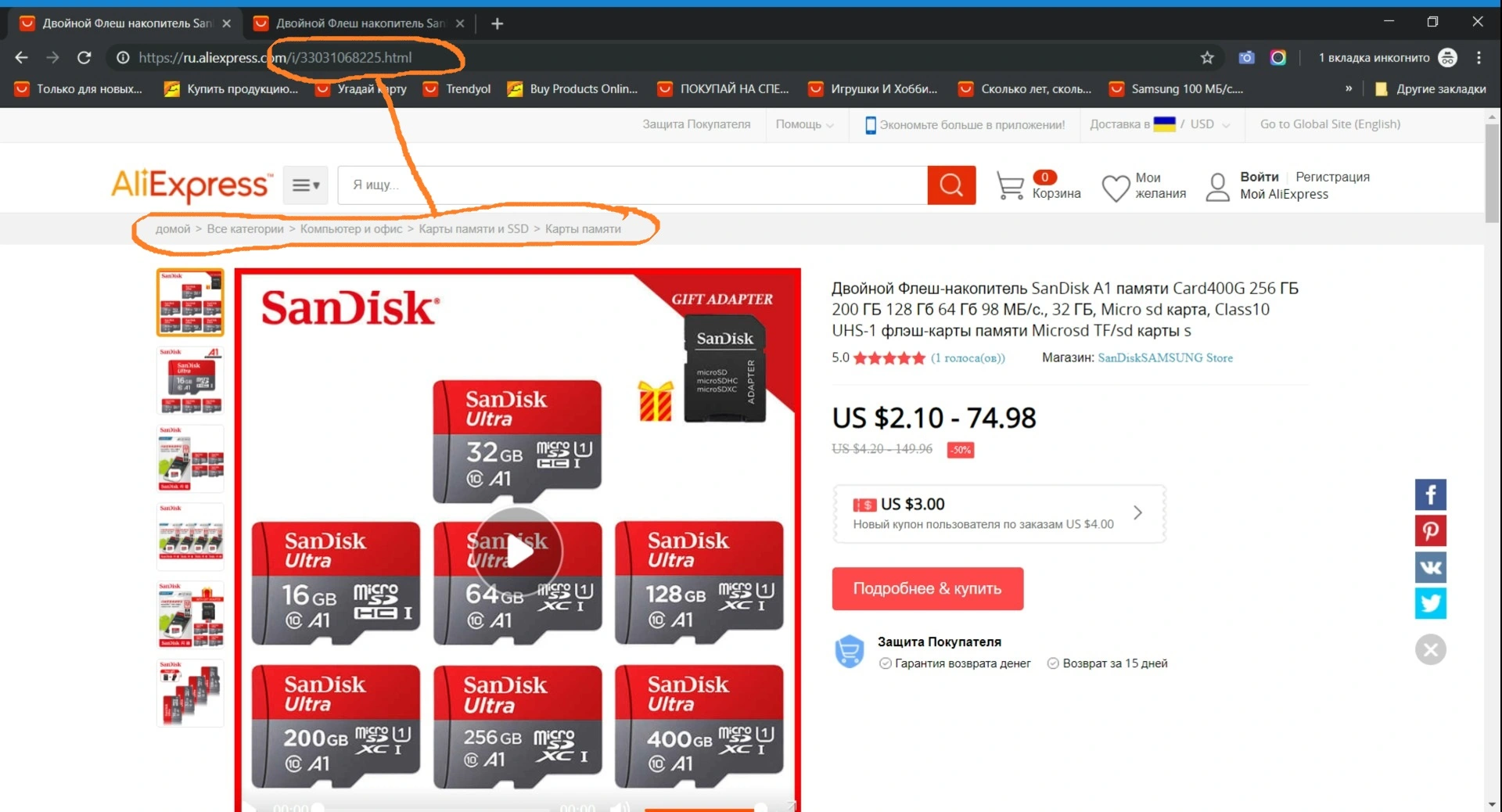Select the sixth product thumbnail
This screenshot has width=1502, height=812.
click(x=190, y=693)
